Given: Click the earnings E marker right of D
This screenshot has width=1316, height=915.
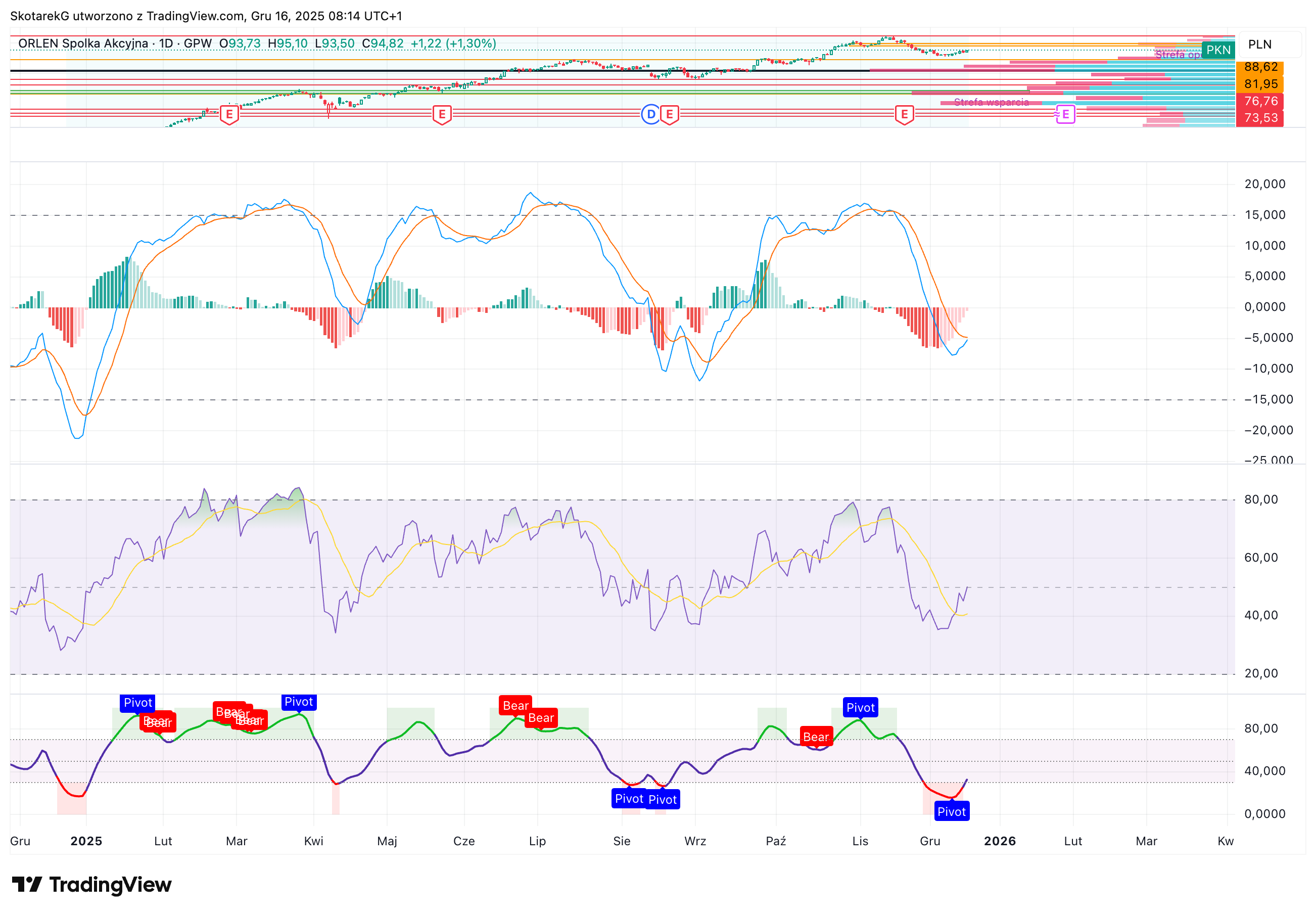Looking at the screenshot, I should click(670, 114).
